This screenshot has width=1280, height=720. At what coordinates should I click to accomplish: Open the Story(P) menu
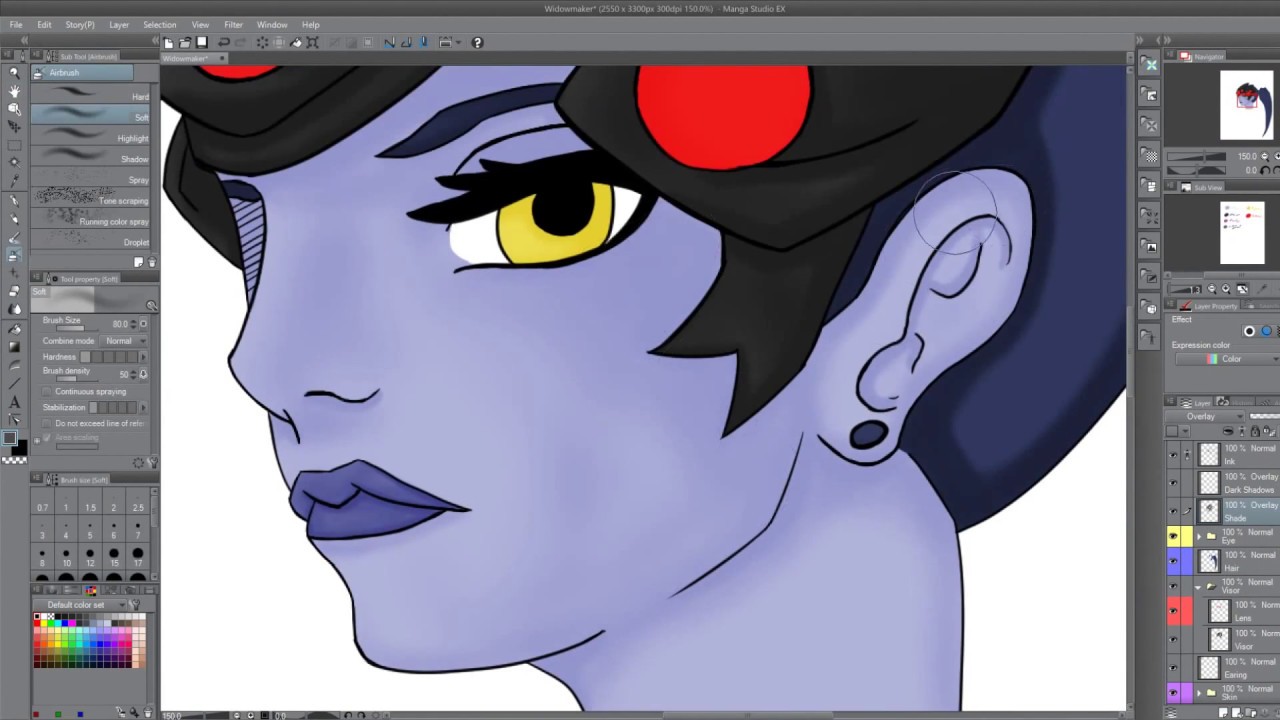tap(80, 25)
